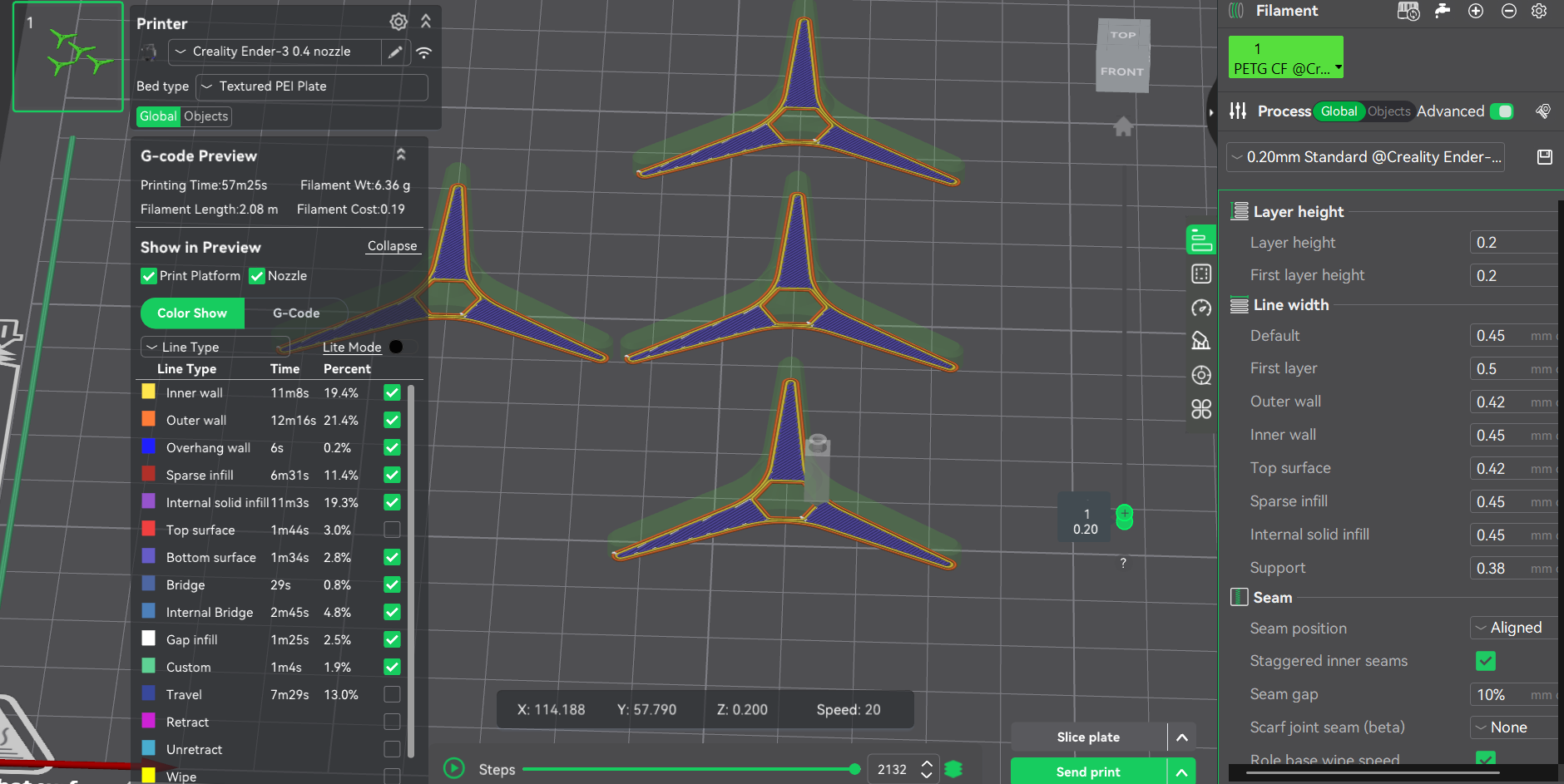Screen dimensions: 1564x784
Task: Remove a filament with minus icon
Action: click(1509, 11)
